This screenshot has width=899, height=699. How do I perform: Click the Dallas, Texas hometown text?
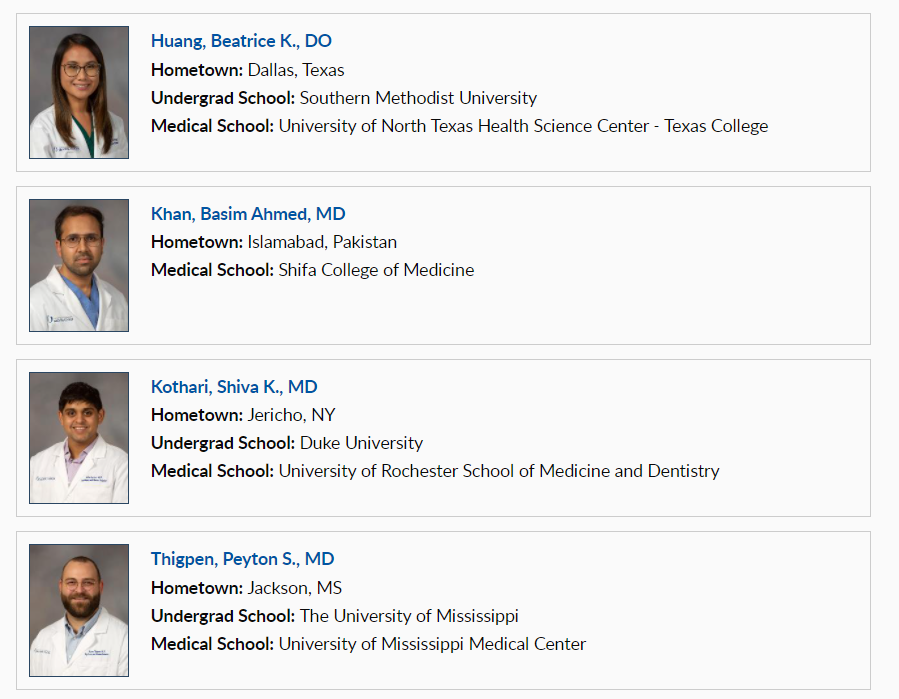pos(296,70)
